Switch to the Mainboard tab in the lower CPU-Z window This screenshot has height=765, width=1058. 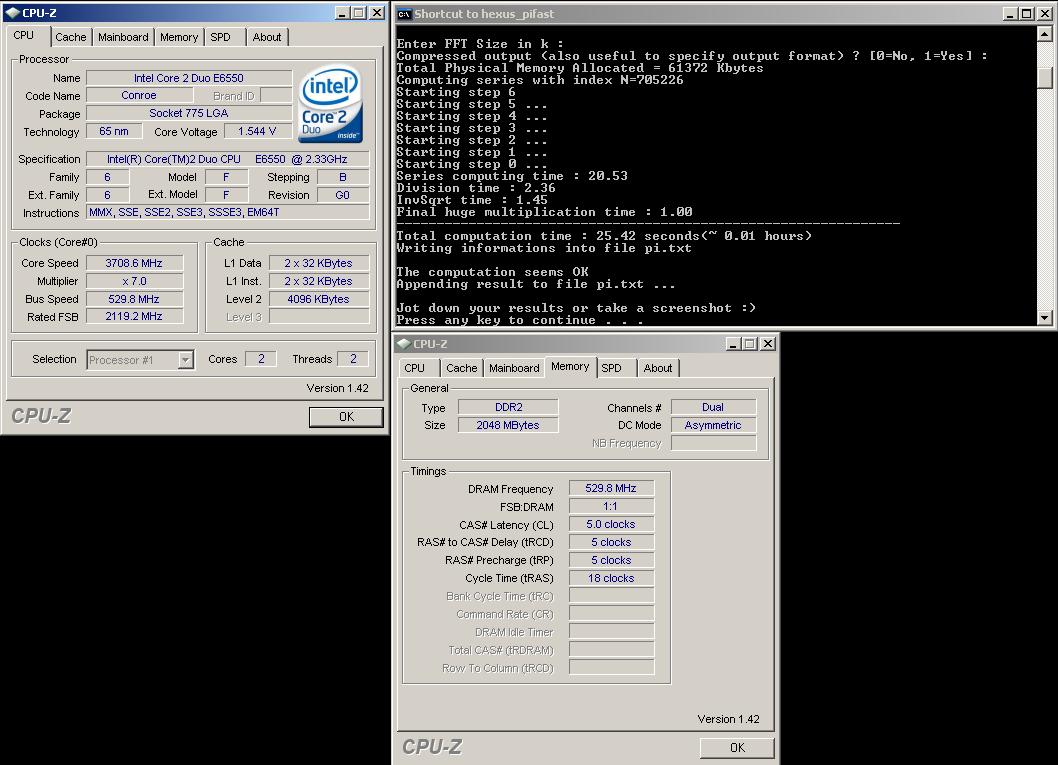(514, 368)
